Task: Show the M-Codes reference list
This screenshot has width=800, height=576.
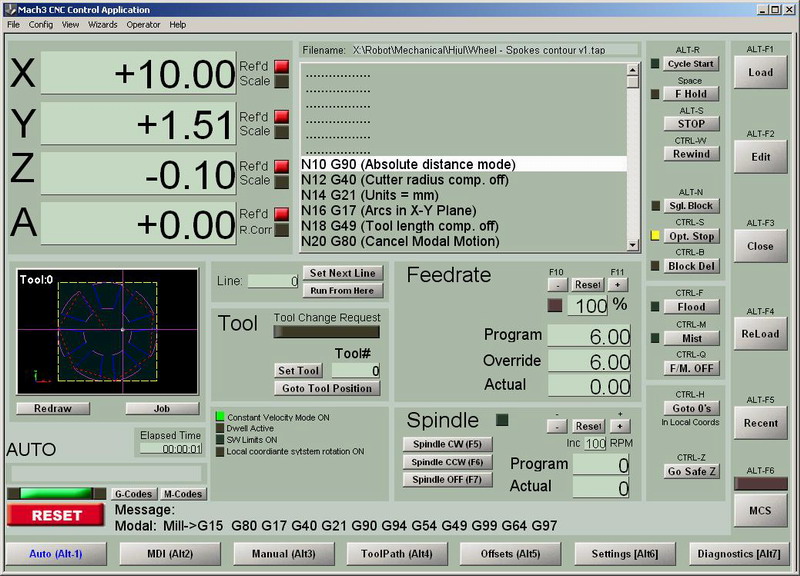Action: 183,494
